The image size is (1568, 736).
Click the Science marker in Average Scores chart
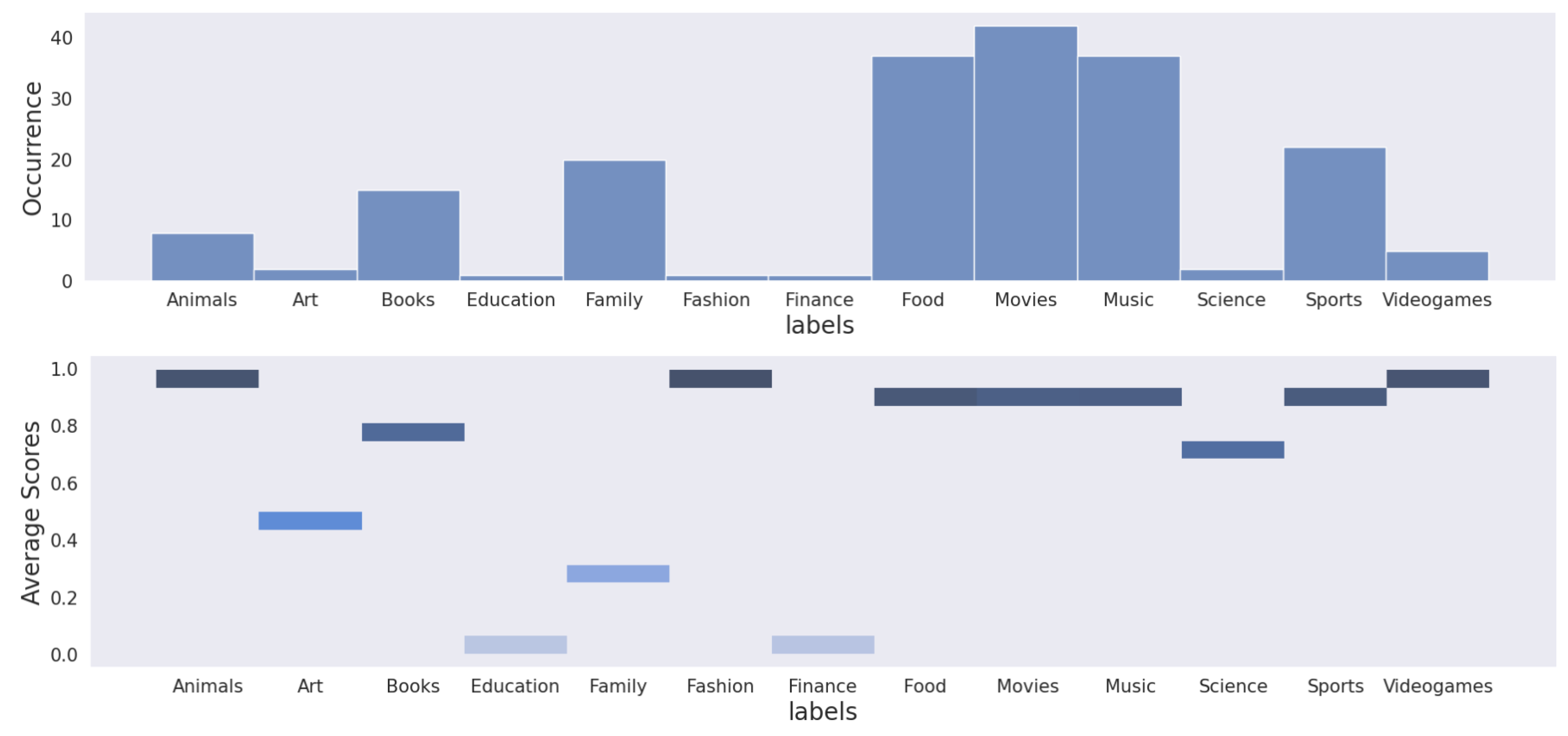[x=1233, y=449]
